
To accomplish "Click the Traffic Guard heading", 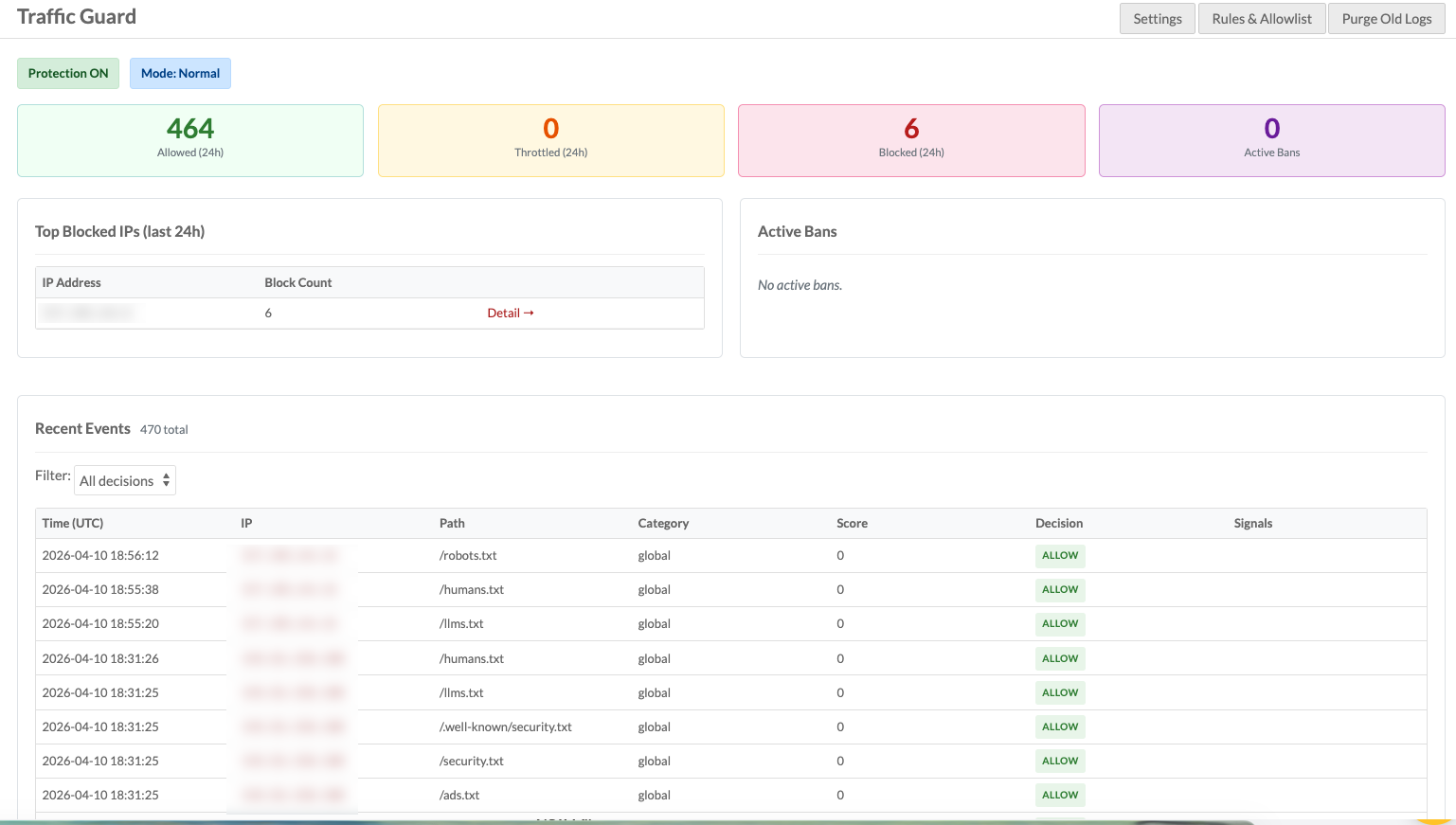I will [77, 16].
